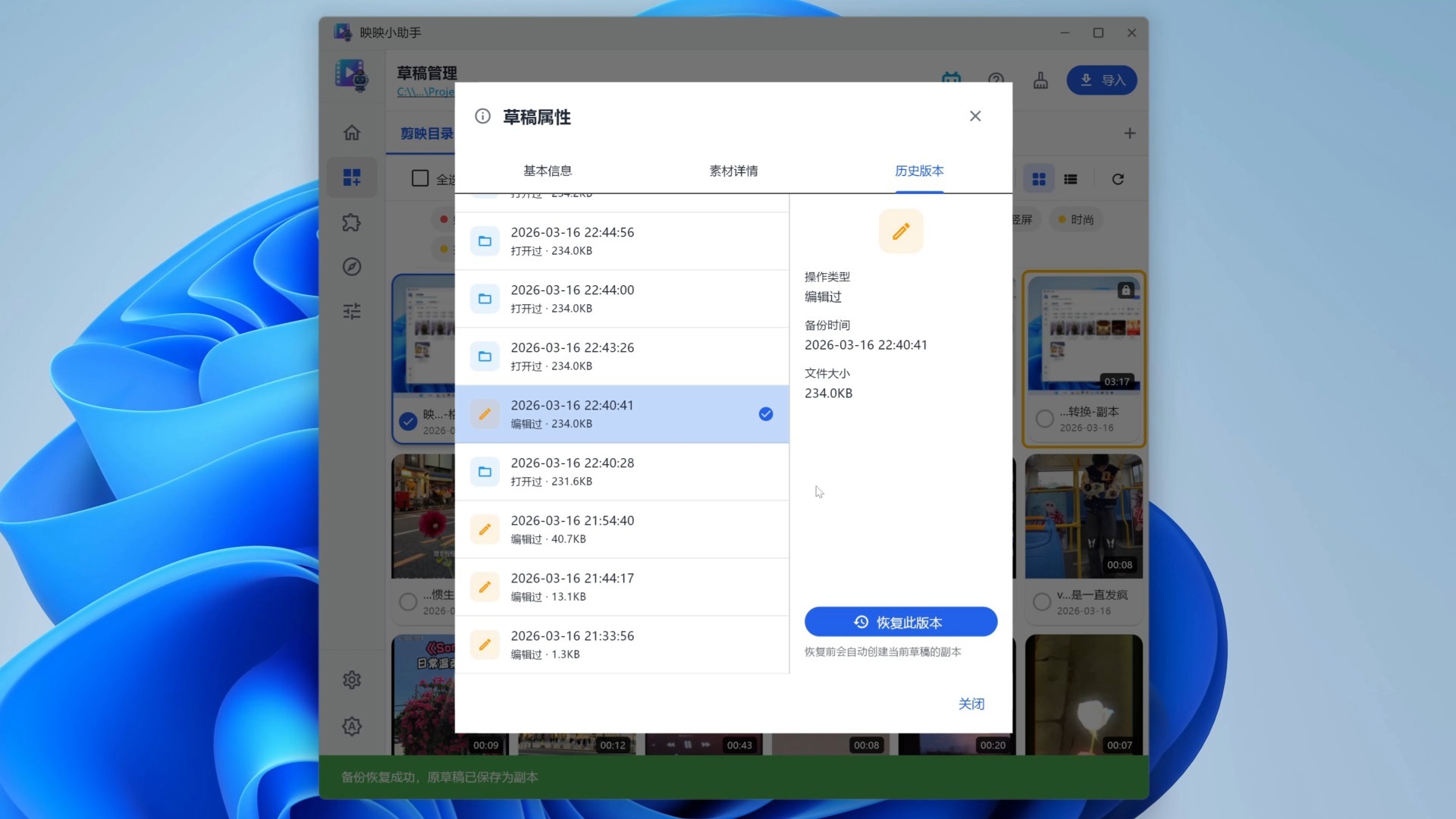Toggle the select-all checkbox

click(x=420, y=178)
